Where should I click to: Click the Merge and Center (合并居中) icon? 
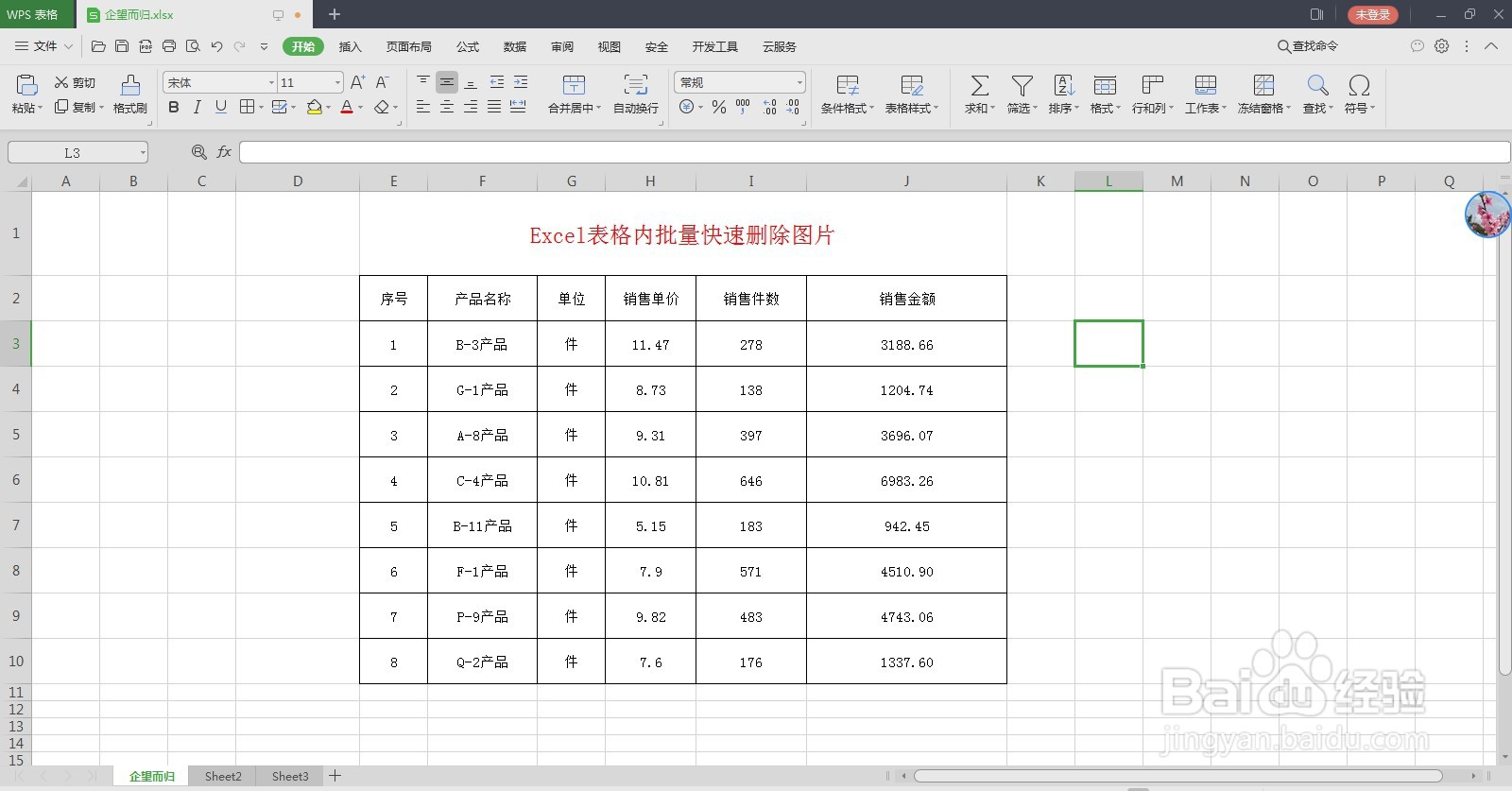click(x=574, y=85)
